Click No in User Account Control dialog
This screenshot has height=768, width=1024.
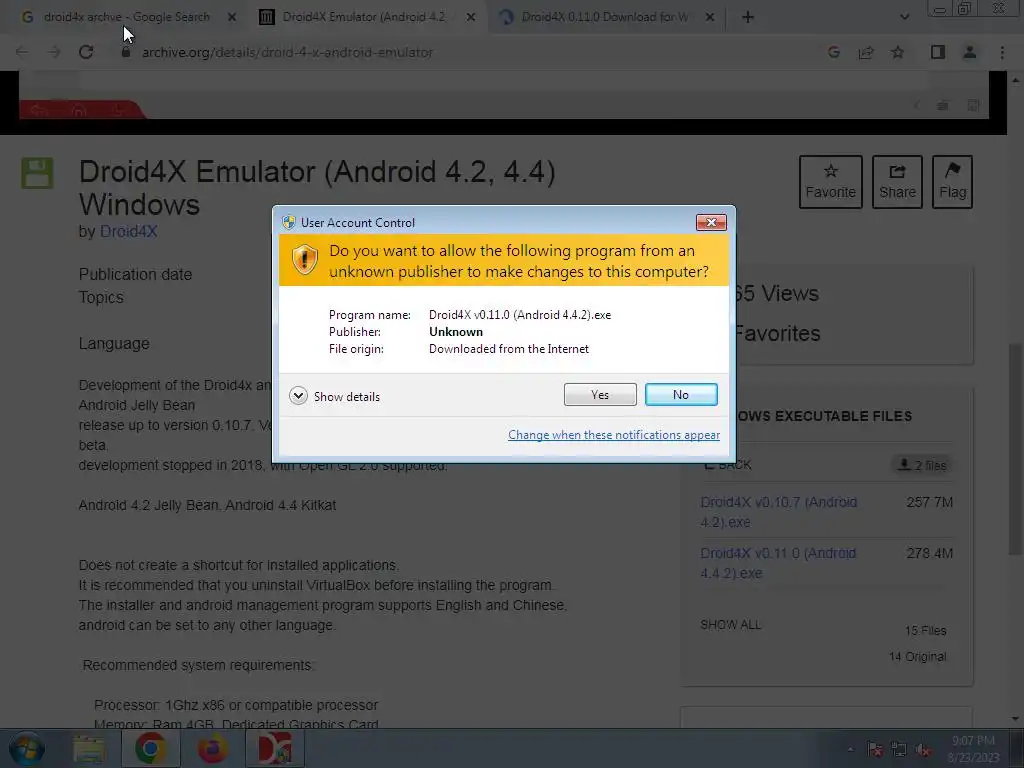[680, 394]
